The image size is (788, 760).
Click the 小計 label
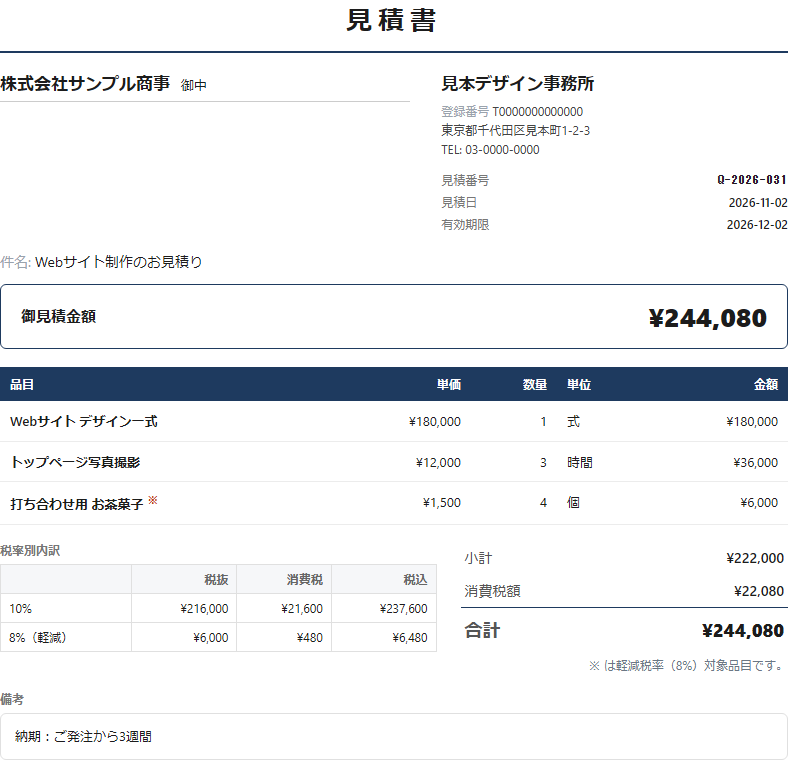pyautogui.click(x=478, y=558)
